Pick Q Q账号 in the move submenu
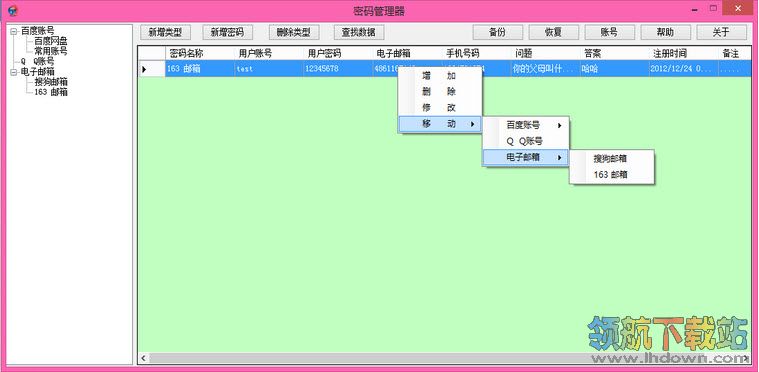Image resolution: width=759 pixels, height=372 pixels. [x=526, y=141]
